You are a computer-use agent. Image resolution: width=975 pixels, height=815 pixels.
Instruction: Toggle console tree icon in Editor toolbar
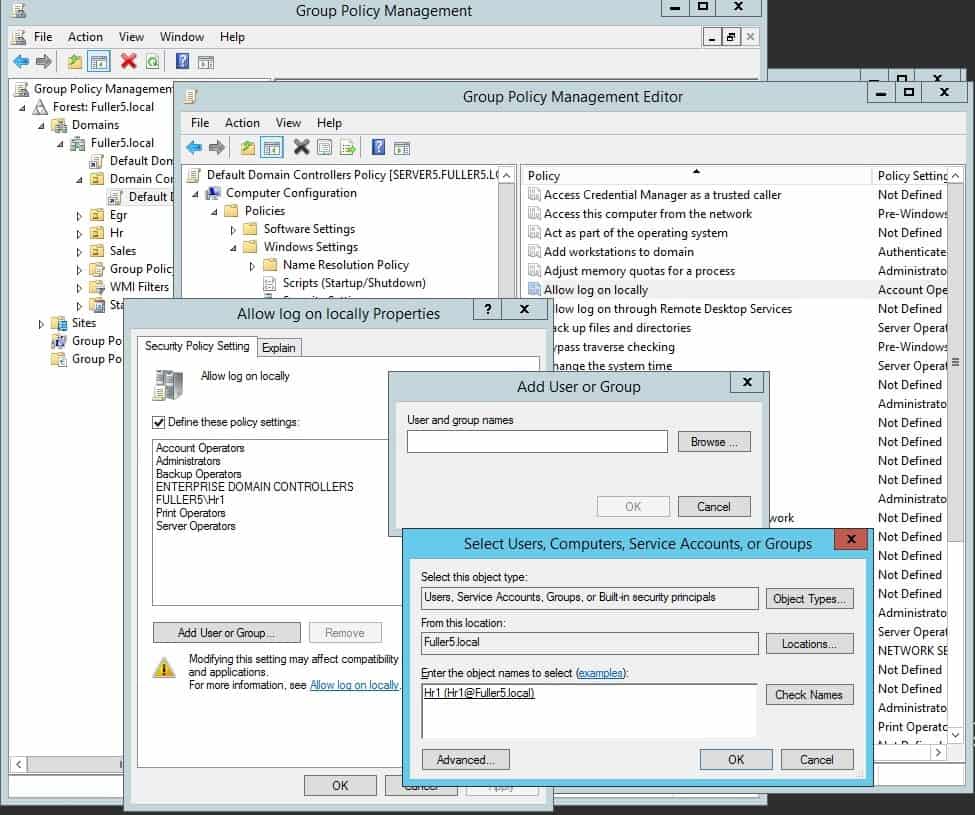click(272, 148)
